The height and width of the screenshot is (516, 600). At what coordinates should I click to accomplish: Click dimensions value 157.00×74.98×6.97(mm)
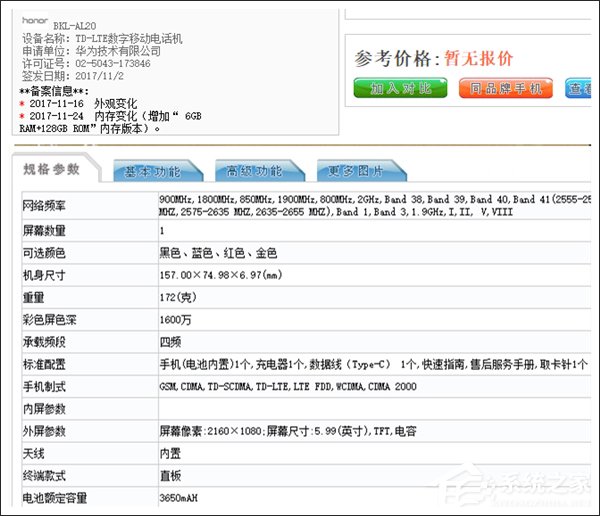point(221,275)
